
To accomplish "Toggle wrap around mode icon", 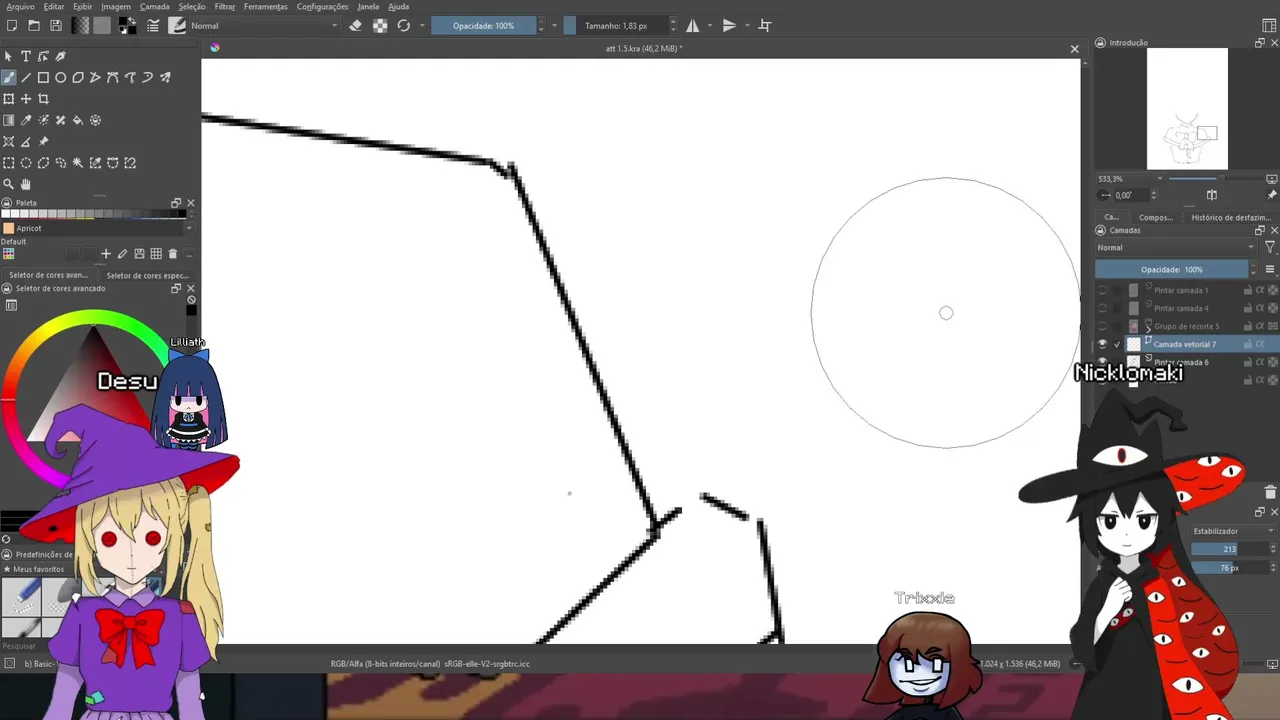I will pyautogui.click(x=765, y=26).
